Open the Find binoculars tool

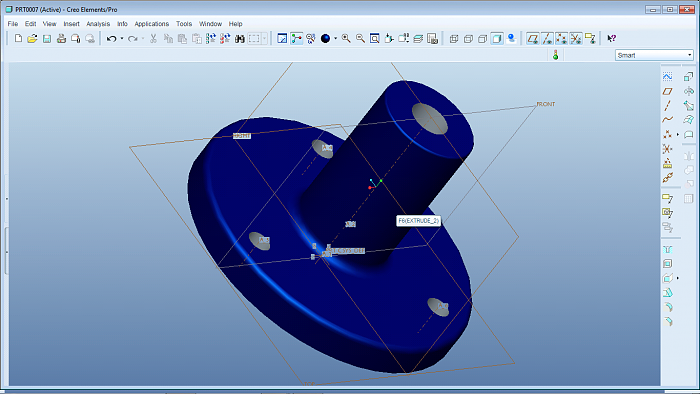click(x=240, y=39)
